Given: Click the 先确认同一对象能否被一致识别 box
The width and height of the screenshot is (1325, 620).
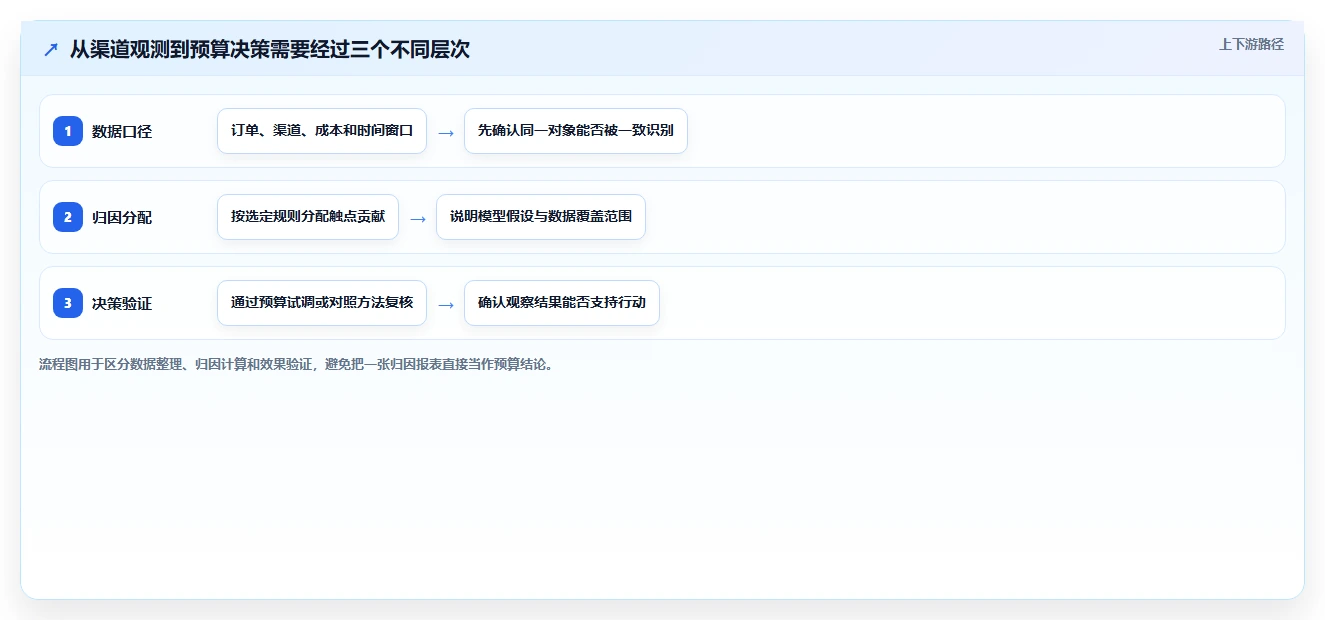Looking at the screenshot, I should tap(576, 131).
